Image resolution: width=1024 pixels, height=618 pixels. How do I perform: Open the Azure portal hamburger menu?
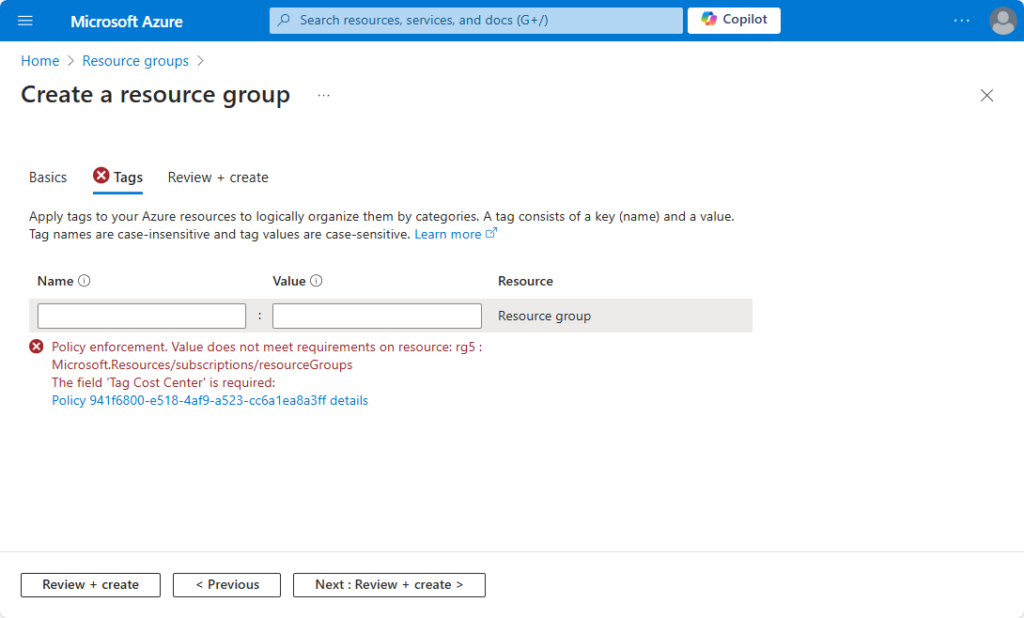click(x=25, y=20)
